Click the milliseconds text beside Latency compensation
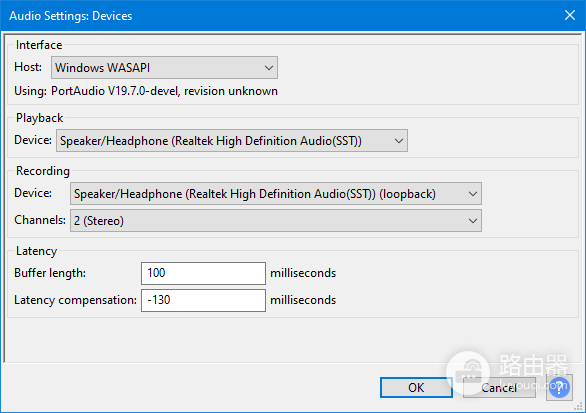Screen dimensions: 586x413 coord(303,300)
